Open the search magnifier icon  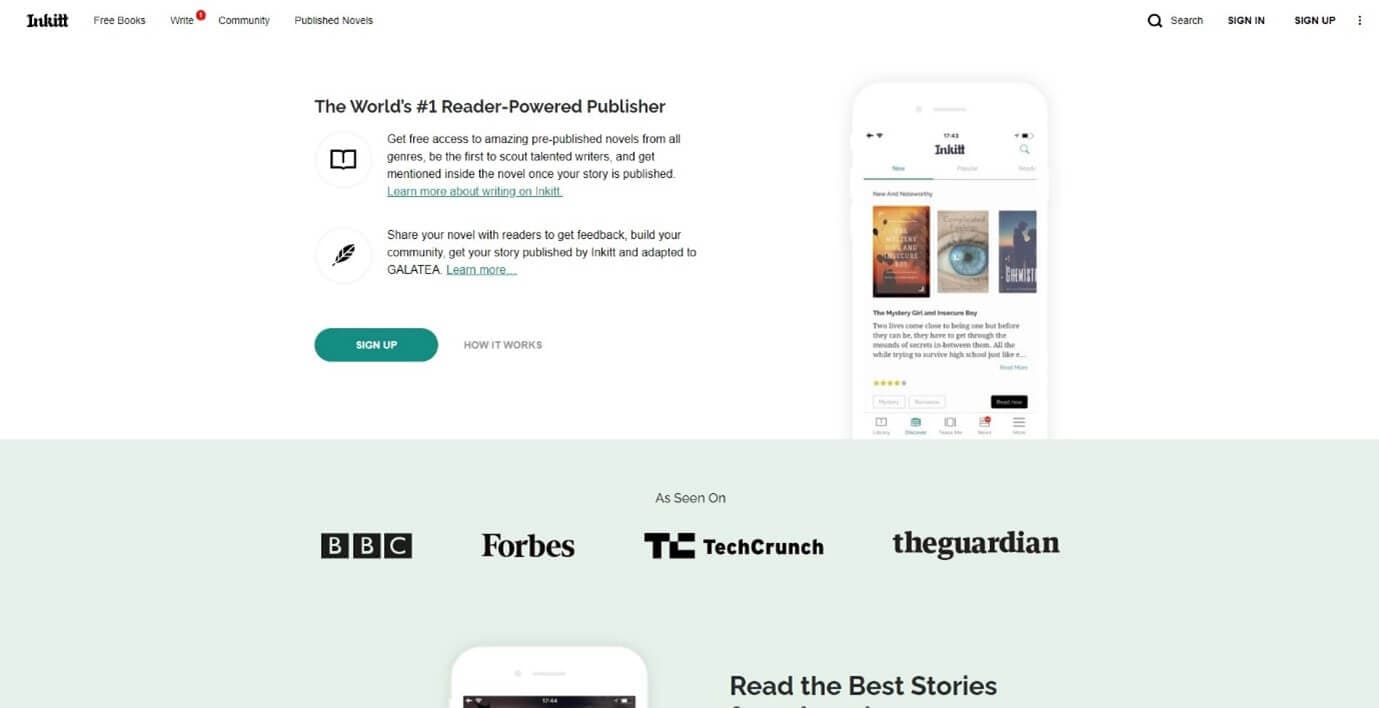pos(1155,20)
